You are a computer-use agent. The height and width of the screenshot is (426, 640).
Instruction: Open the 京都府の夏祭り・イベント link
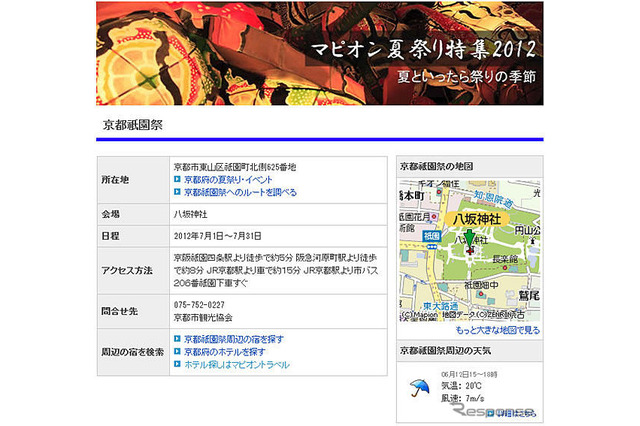coord(230,179)
